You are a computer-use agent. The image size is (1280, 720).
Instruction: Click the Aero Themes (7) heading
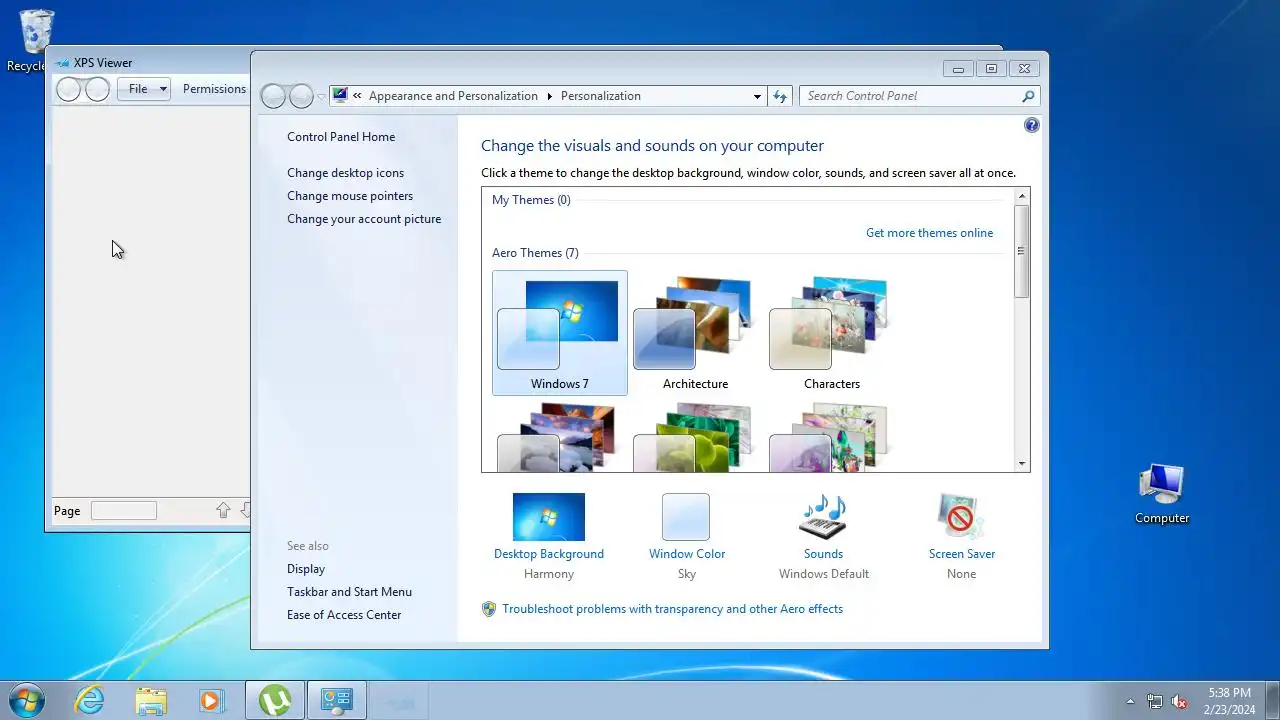[x=535, y=253]
